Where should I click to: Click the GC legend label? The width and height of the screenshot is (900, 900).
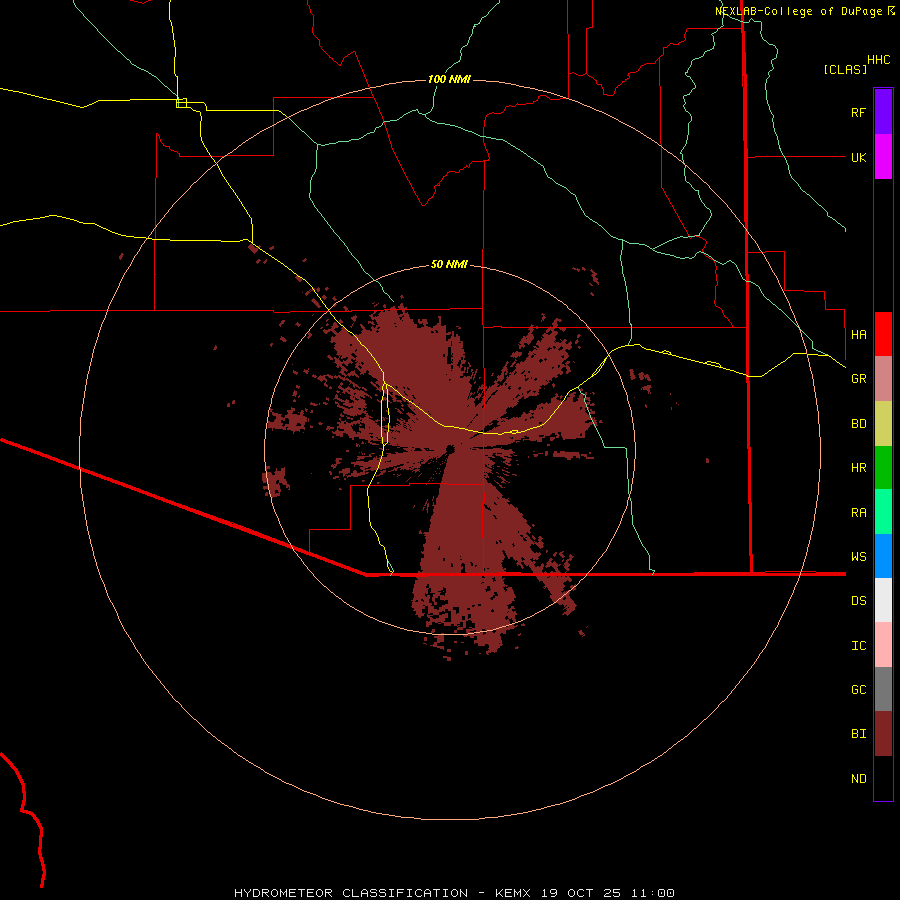858,689
